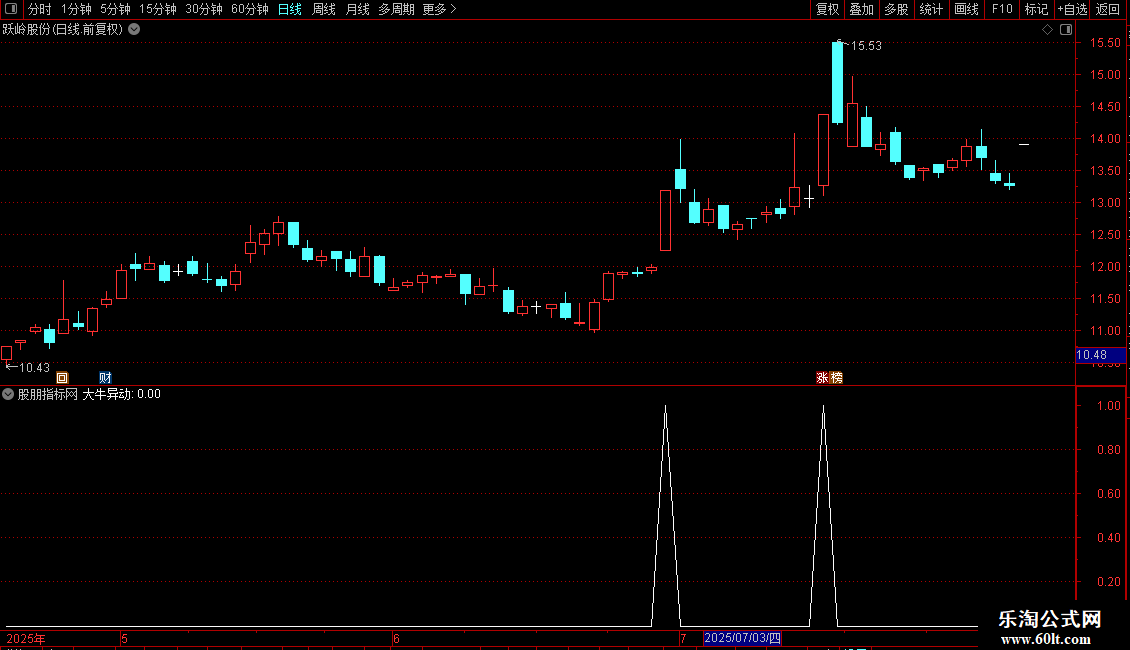Viewport: 1130px width, 650px height.
Task: Select the 日线 daily chart tab
Action: click(290, 9)
